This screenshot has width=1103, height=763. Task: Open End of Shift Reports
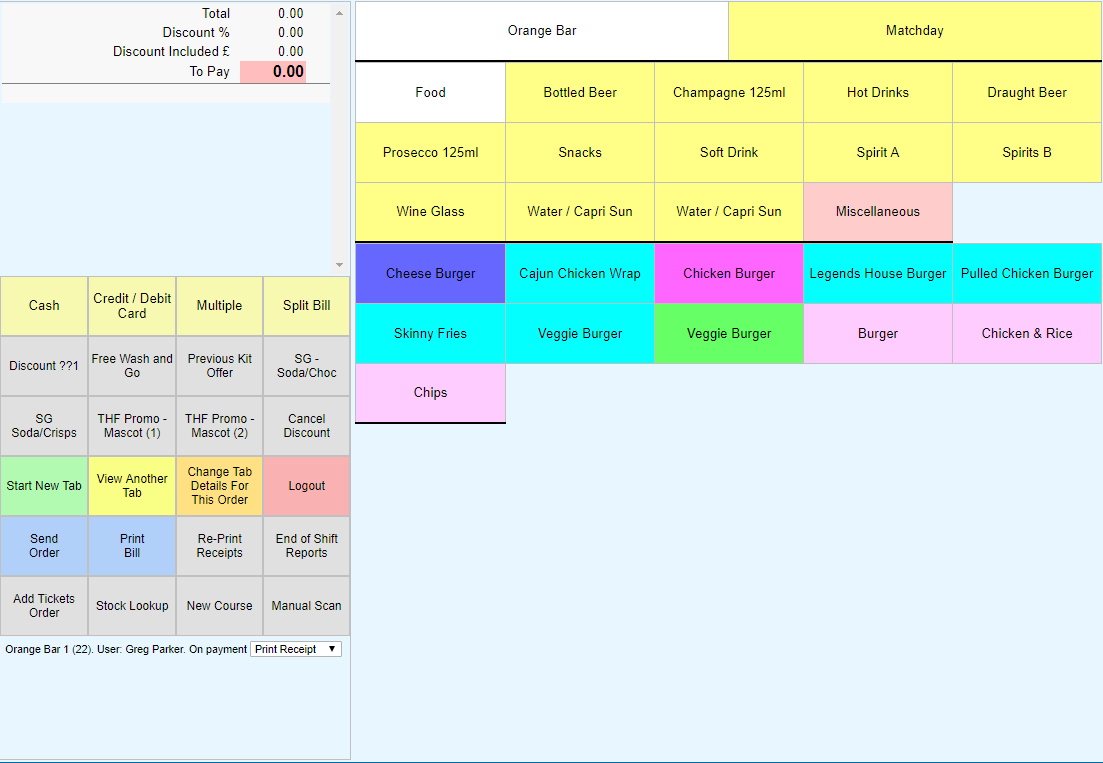tap(307, 546)
